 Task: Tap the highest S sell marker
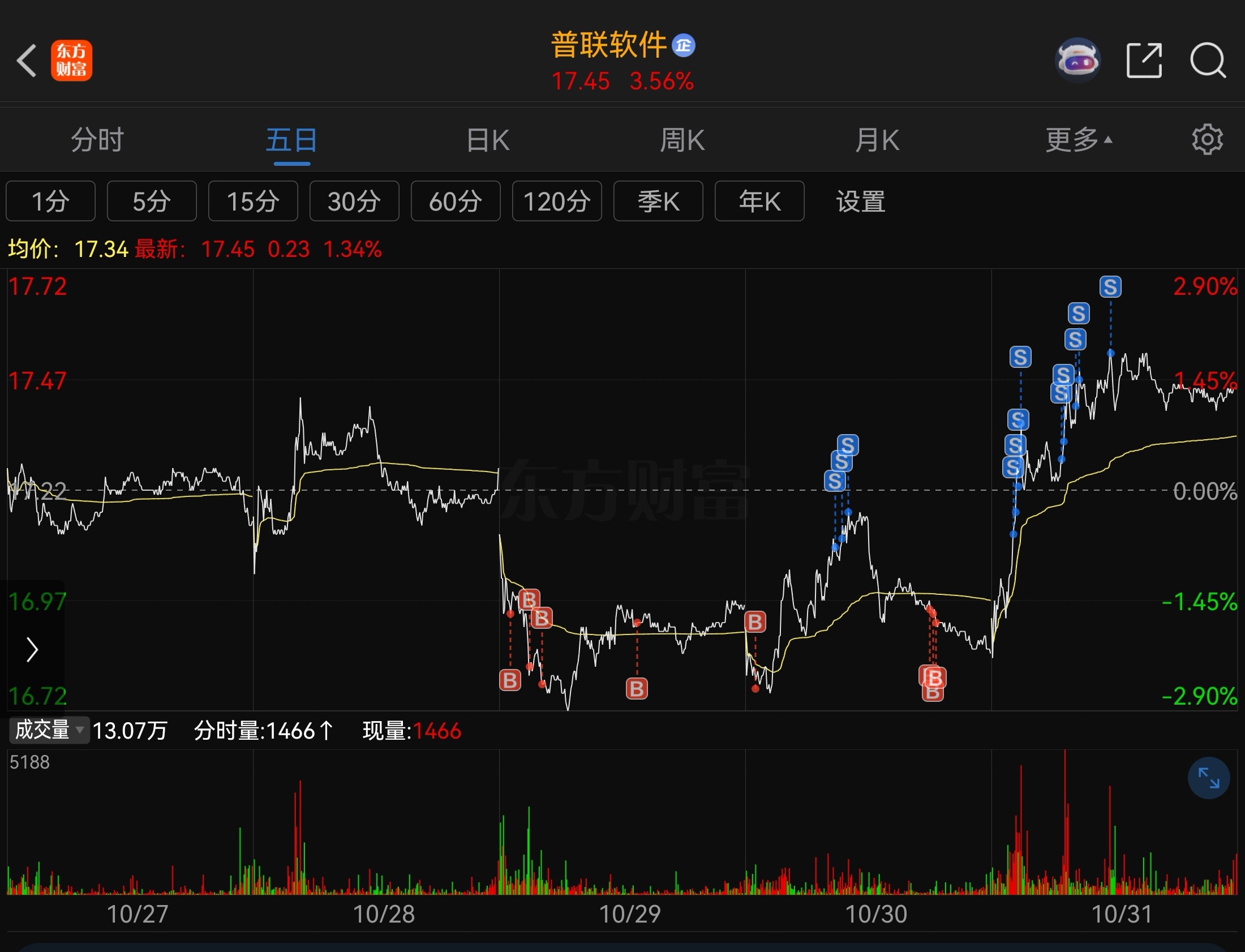click(x=1110, y=287)
